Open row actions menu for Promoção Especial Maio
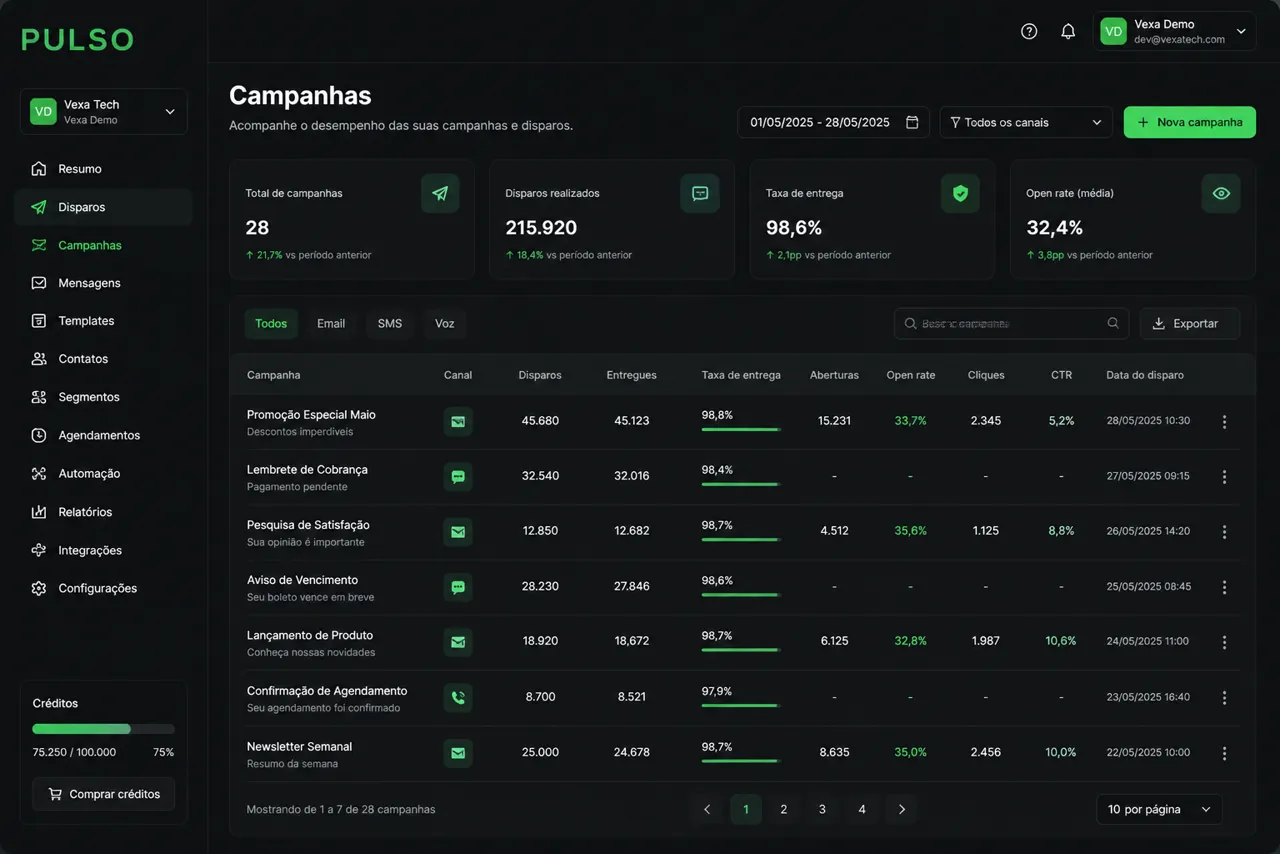1280x854 pixels. click(1224, 422)
